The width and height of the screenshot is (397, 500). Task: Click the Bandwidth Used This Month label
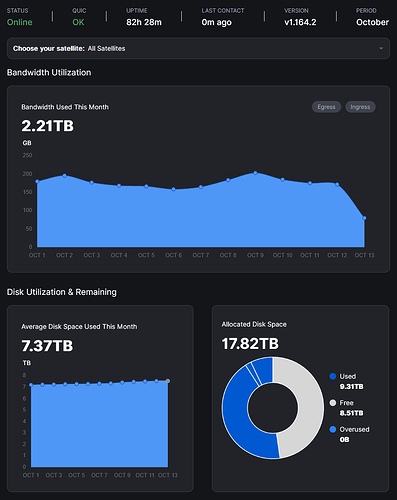[x=65, y=107]
